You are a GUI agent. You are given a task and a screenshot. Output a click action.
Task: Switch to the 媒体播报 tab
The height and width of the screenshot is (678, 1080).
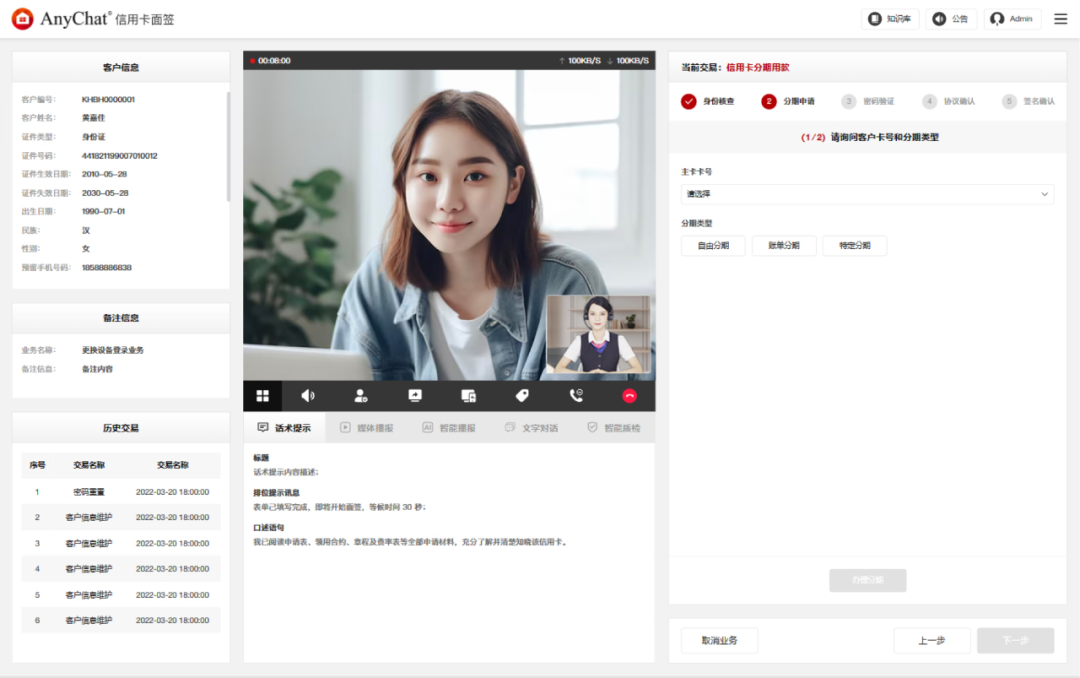[x=366, y=428]
